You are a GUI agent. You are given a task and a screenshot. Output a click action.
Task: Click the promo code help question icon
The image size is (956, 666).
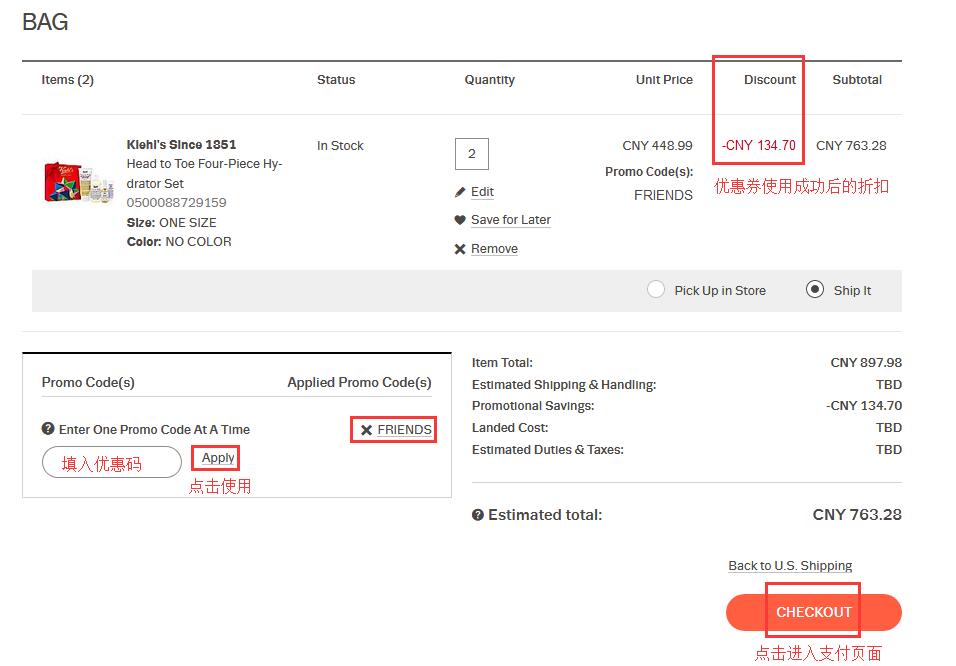[x=48, y=429]
